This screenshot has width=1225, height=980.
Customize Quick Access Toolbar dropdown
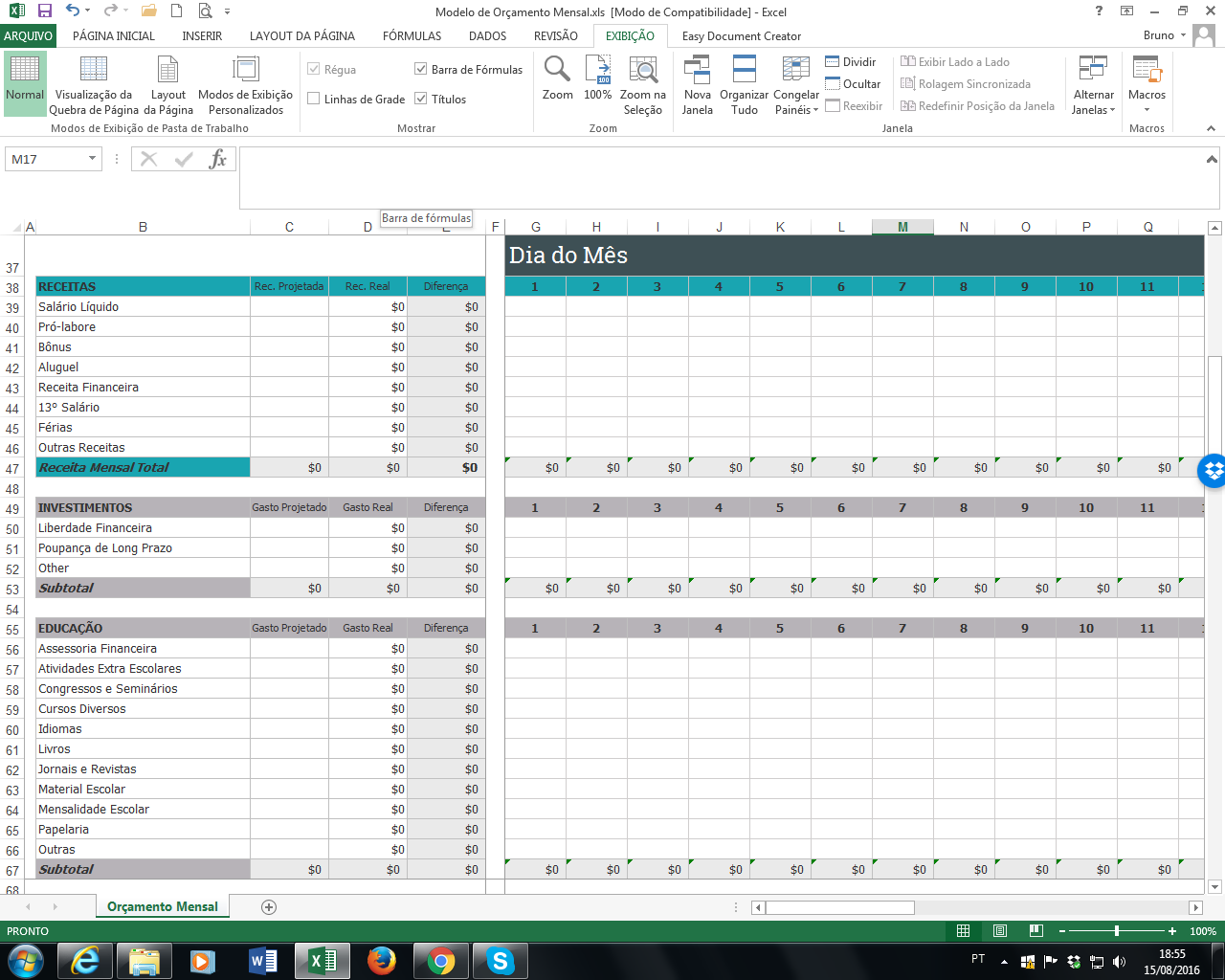227,11
